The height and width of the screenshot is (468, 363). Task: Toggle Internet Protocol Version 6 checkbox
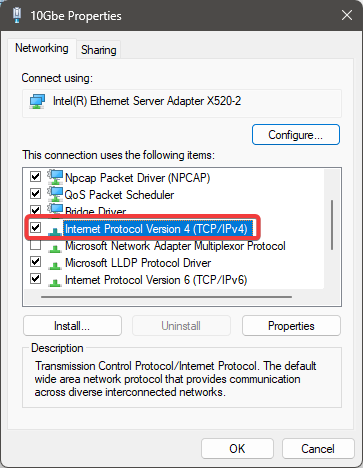pyautogui.click(x=35, y=278)
